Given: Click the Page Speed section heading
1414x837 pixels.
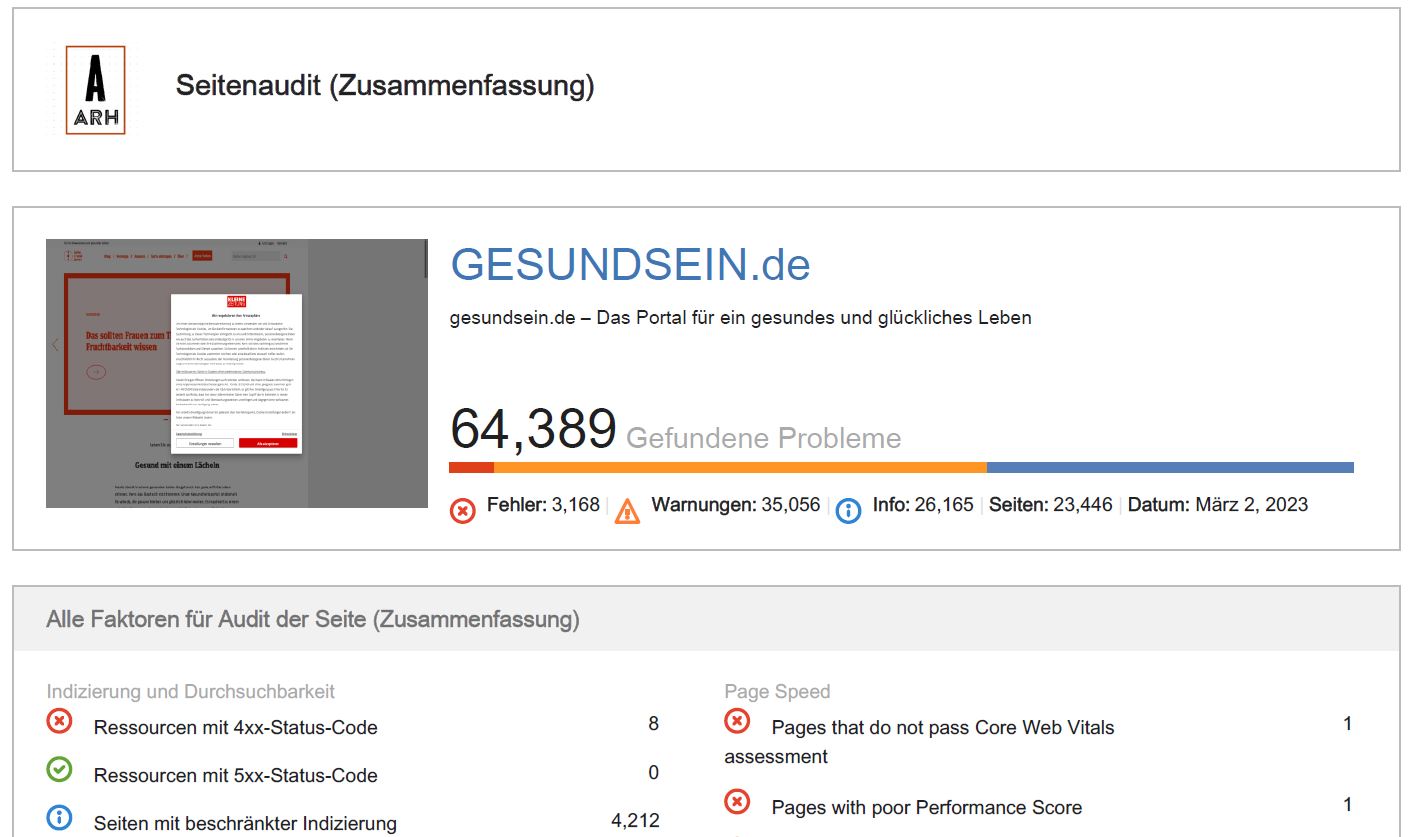Looking at the screenshot, I should [x=777, y=692].
